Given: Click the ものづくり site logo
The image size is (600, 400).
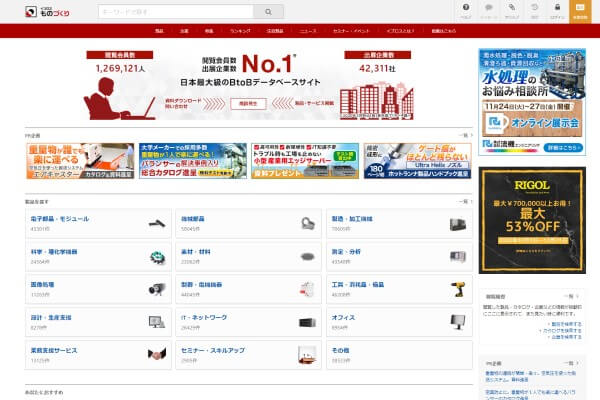Looking at the screenshot, I should [x=47, y=12].
